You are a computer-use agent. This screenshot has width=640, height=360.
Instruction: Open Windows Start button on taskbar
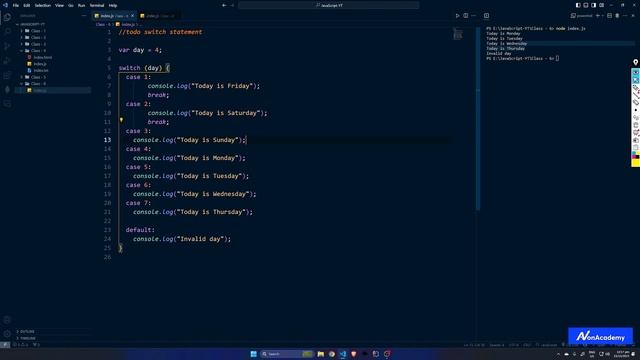coord(253,354)
